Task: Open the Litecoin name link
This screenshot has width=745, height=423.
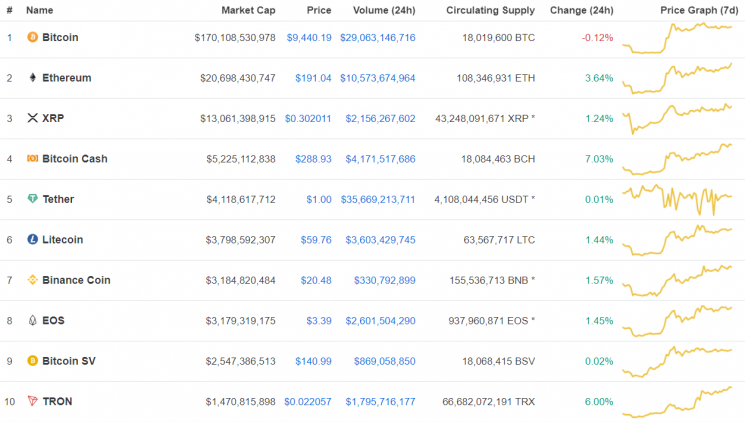Action: (x=63, y=240)
